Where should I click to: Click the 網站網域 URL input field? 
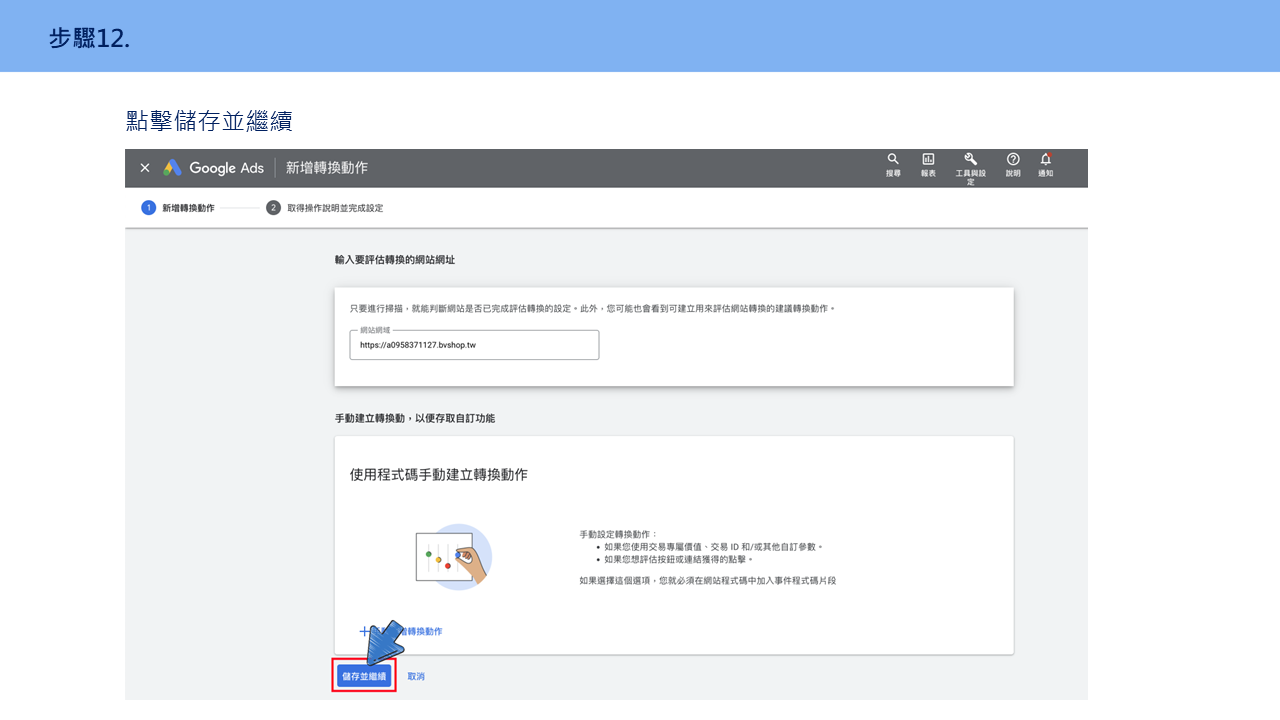[x=474, y=345]
